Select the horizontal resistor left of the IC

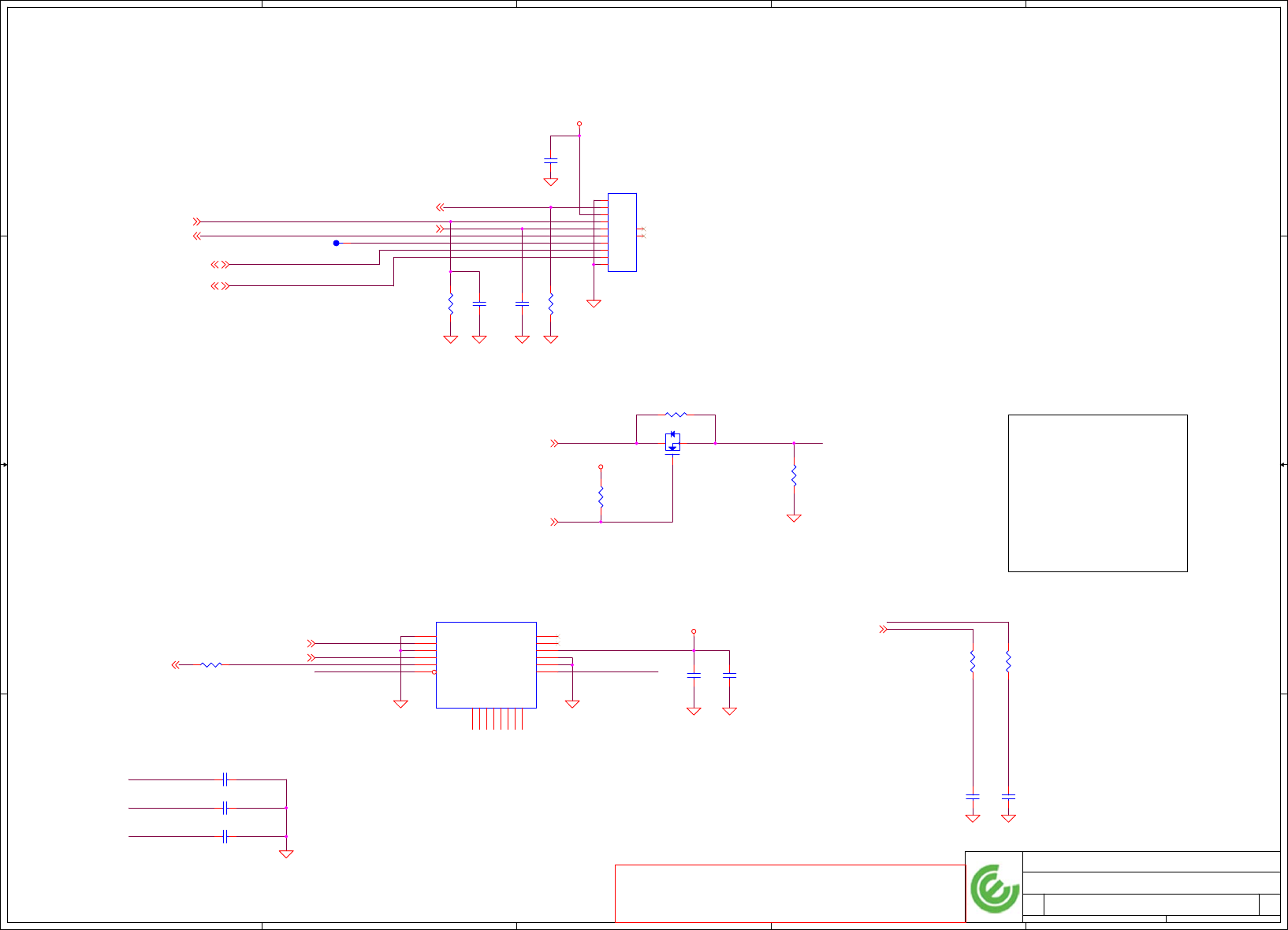click(x=211, y=665)
